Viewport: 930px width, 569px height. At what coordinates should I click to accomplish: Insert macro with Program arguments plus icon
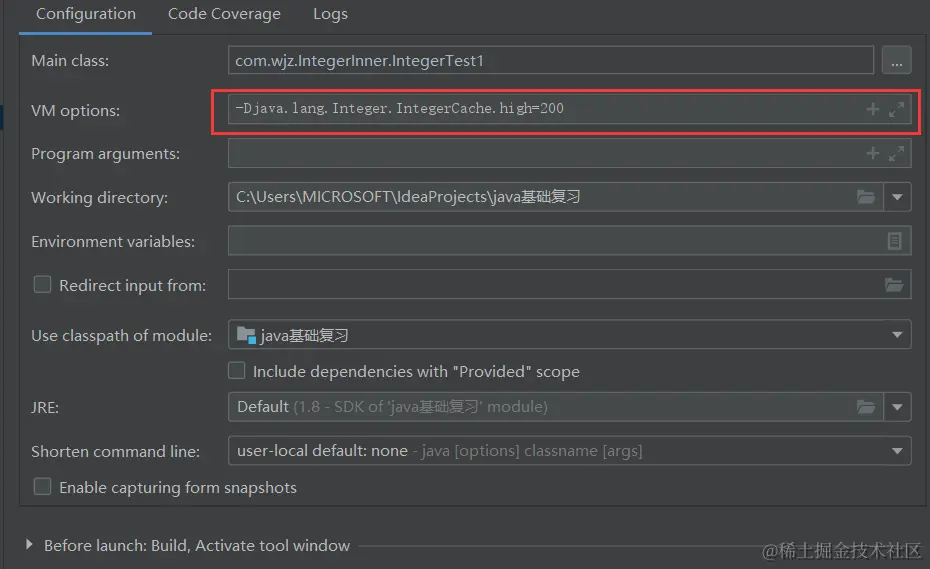(x=872, y=154)
